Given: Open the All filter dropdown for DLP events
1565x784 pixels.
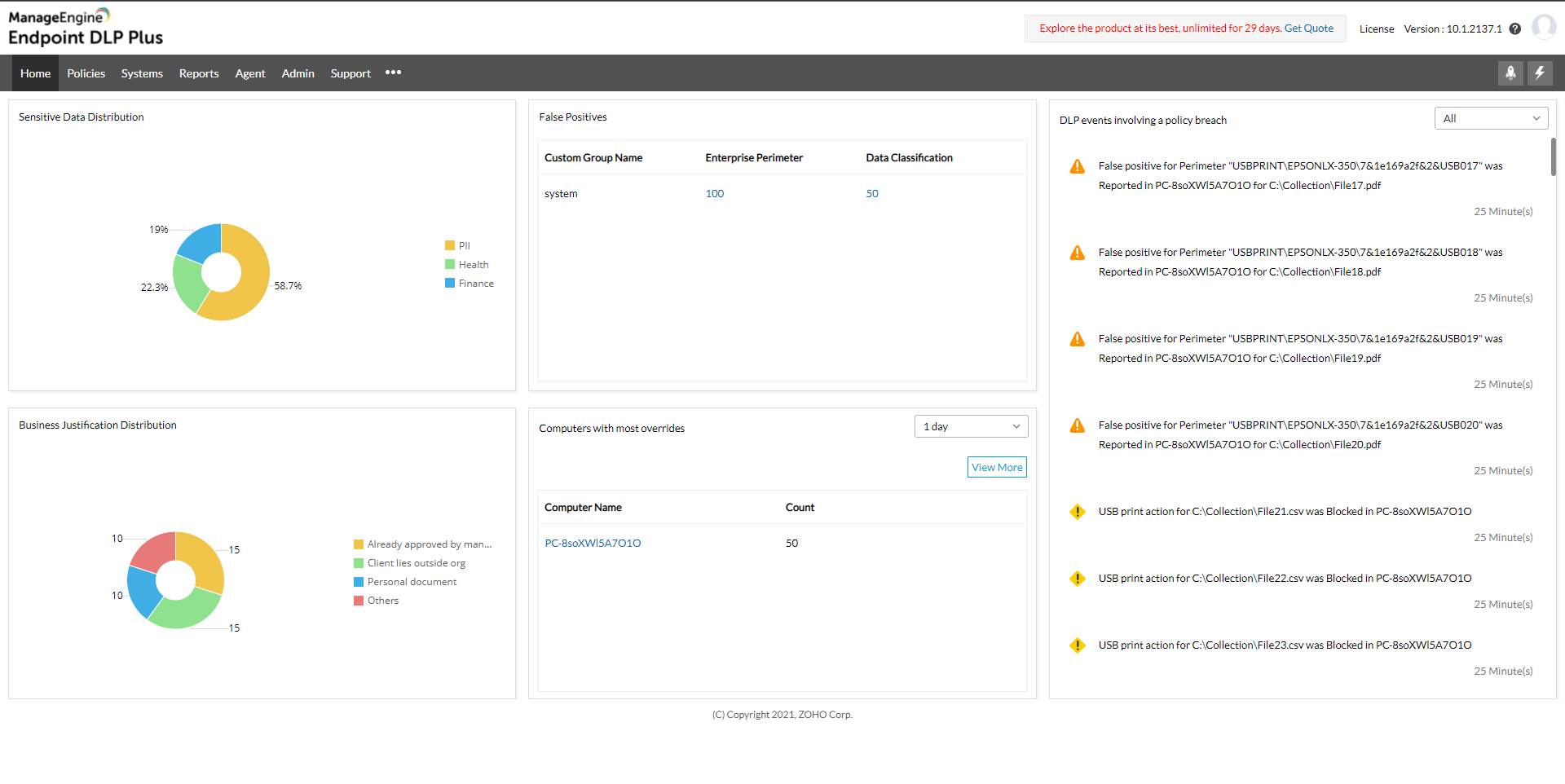Looking at the screenshot, I should (1491, 117).
